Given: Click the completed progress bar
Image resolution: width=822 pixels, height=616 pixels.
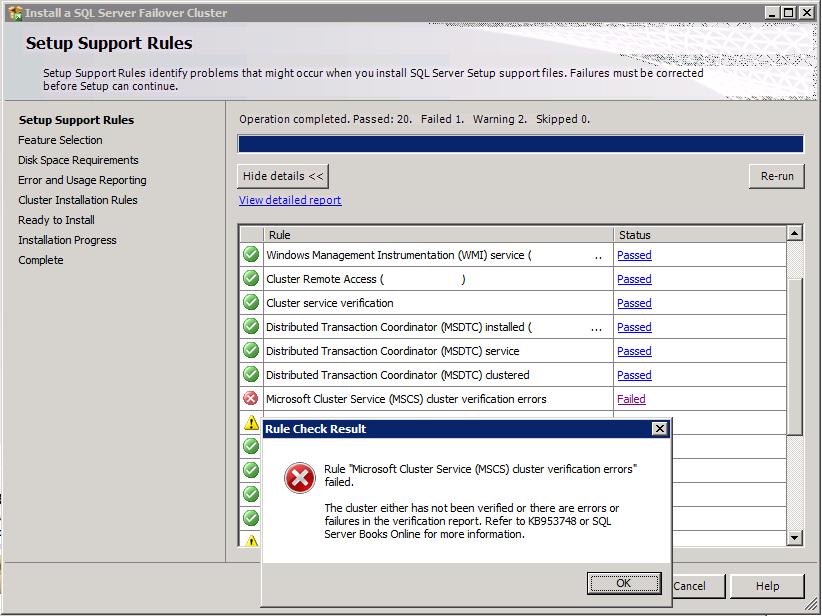Looking at the screenshot, I should (521, 144).
